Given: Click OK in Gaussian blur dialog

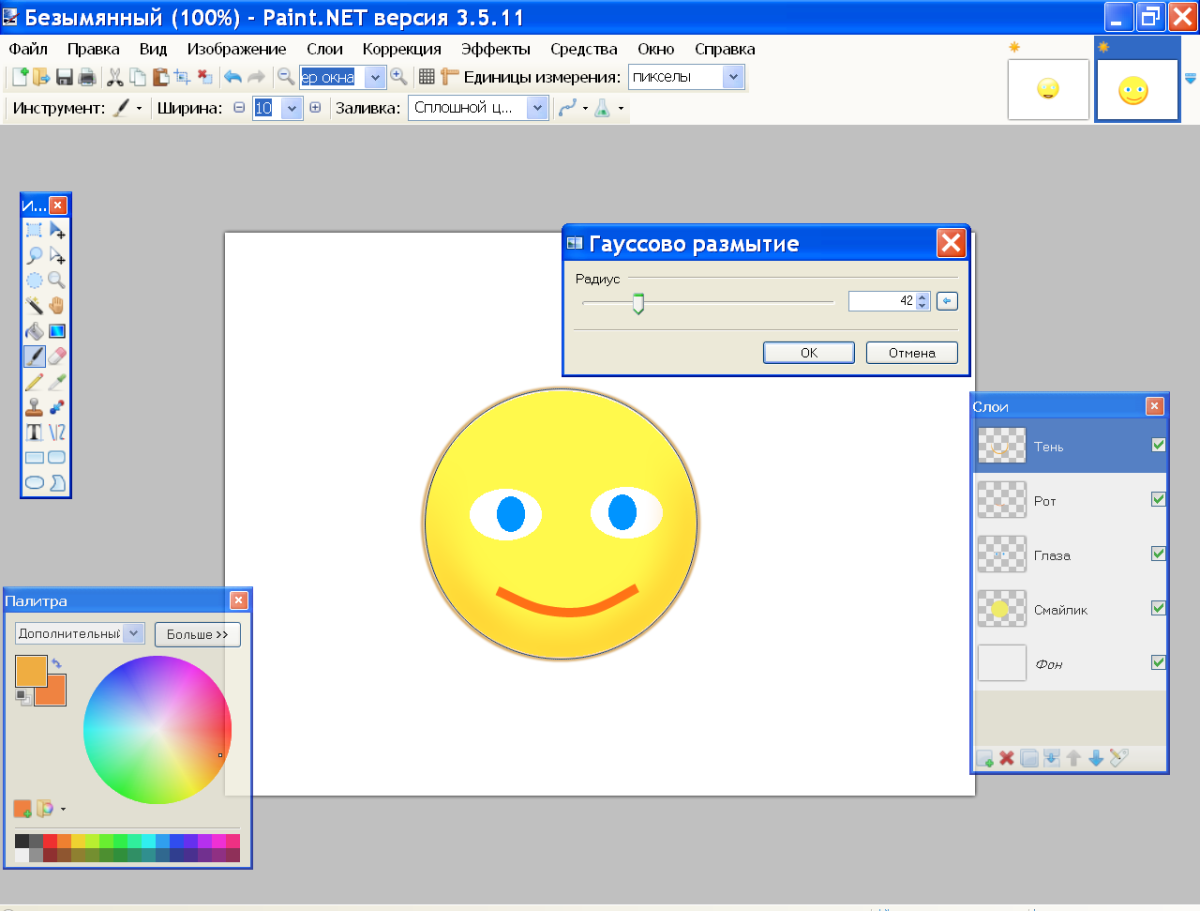Looking at the screenshot, I should pyautogui.click(x=808, y=352).
